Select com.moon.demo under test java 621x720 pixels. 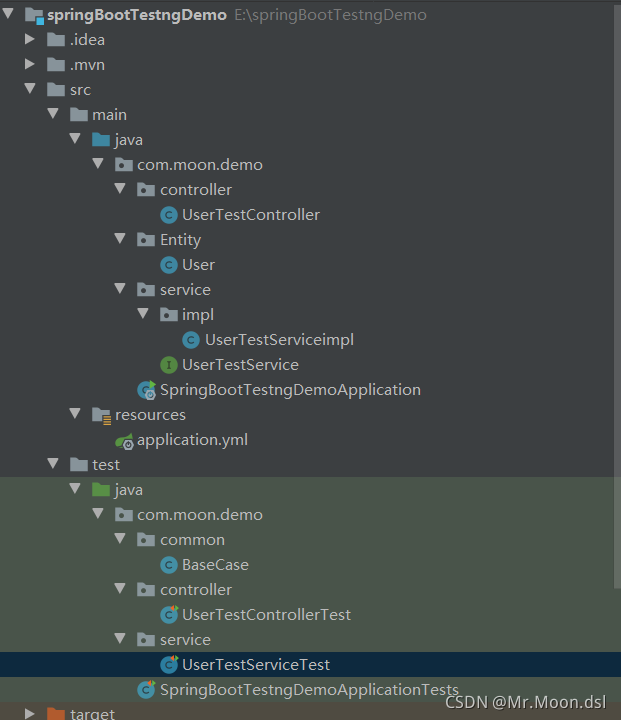pos(200,515)
